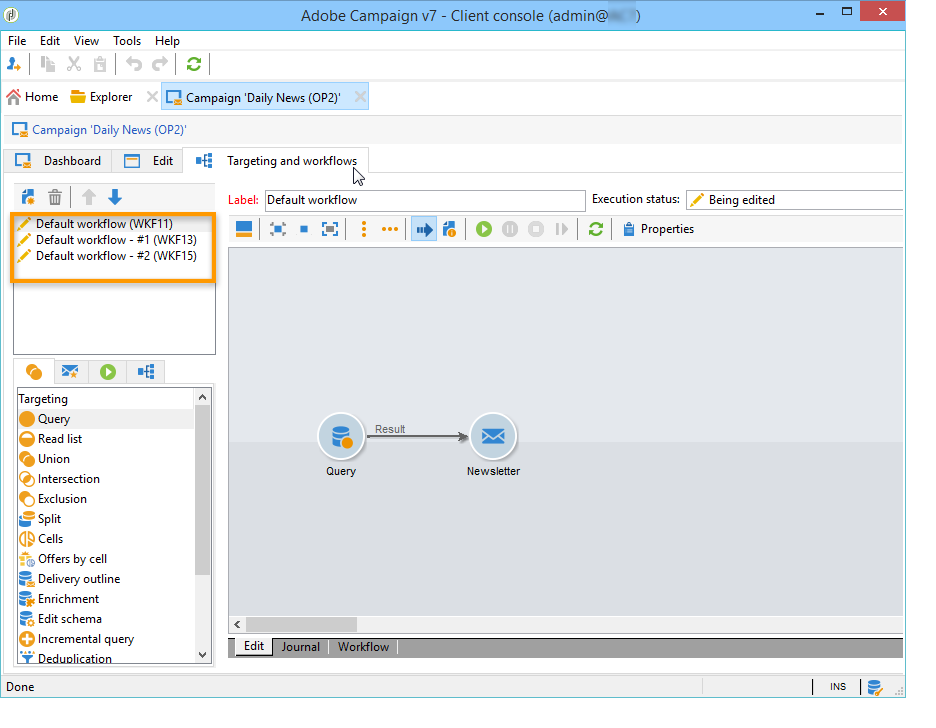Click the display logs icon next to progress arrow

pyautogui.click(x=449, y=229)
